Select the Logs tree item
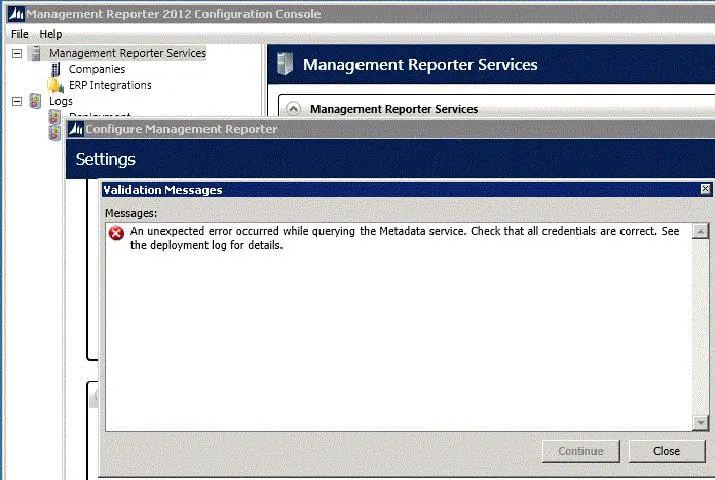This screenshot has width=715, height=480. pyautogui.click(x=61, y=101)
